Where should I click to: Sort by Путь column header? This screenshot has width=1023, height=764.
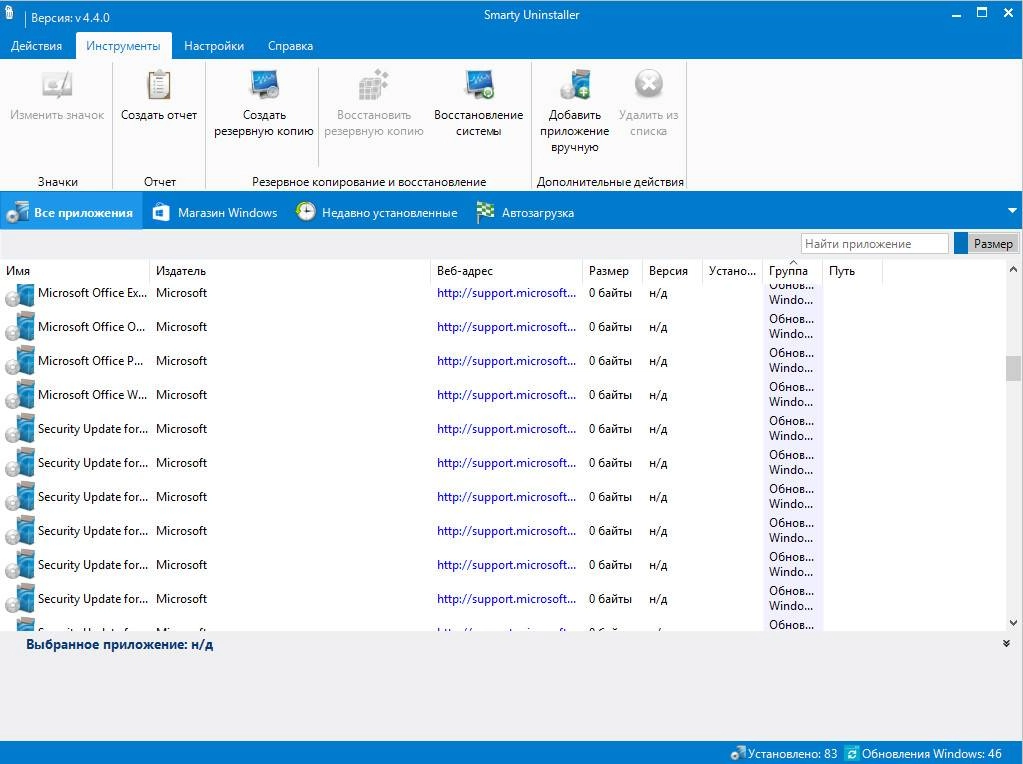pyautogui.click(x=852, y=271)
